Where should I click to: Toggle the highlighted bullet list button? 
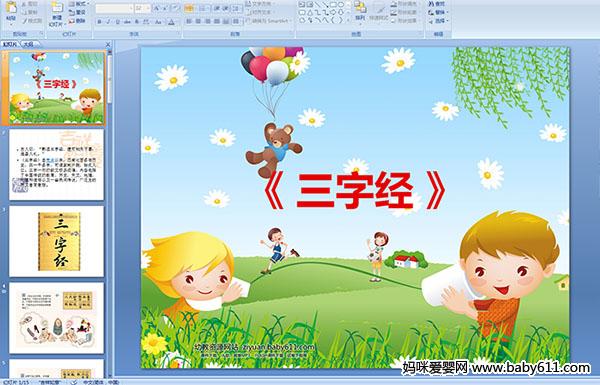189,8
